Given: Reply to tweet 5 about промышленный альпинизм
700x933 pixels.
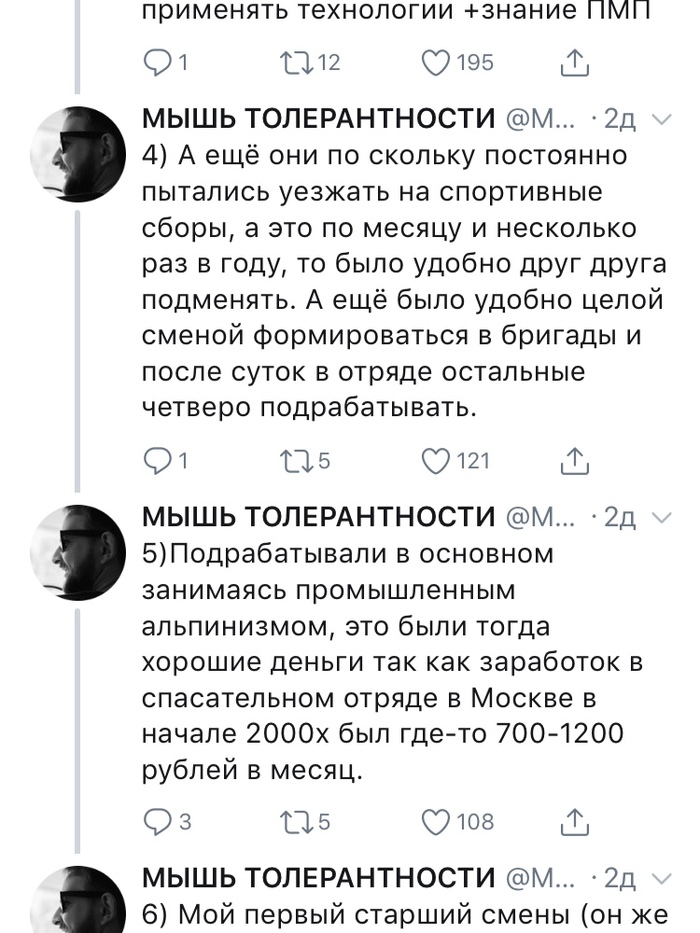Looking at the screenshot, I should 159,821.
